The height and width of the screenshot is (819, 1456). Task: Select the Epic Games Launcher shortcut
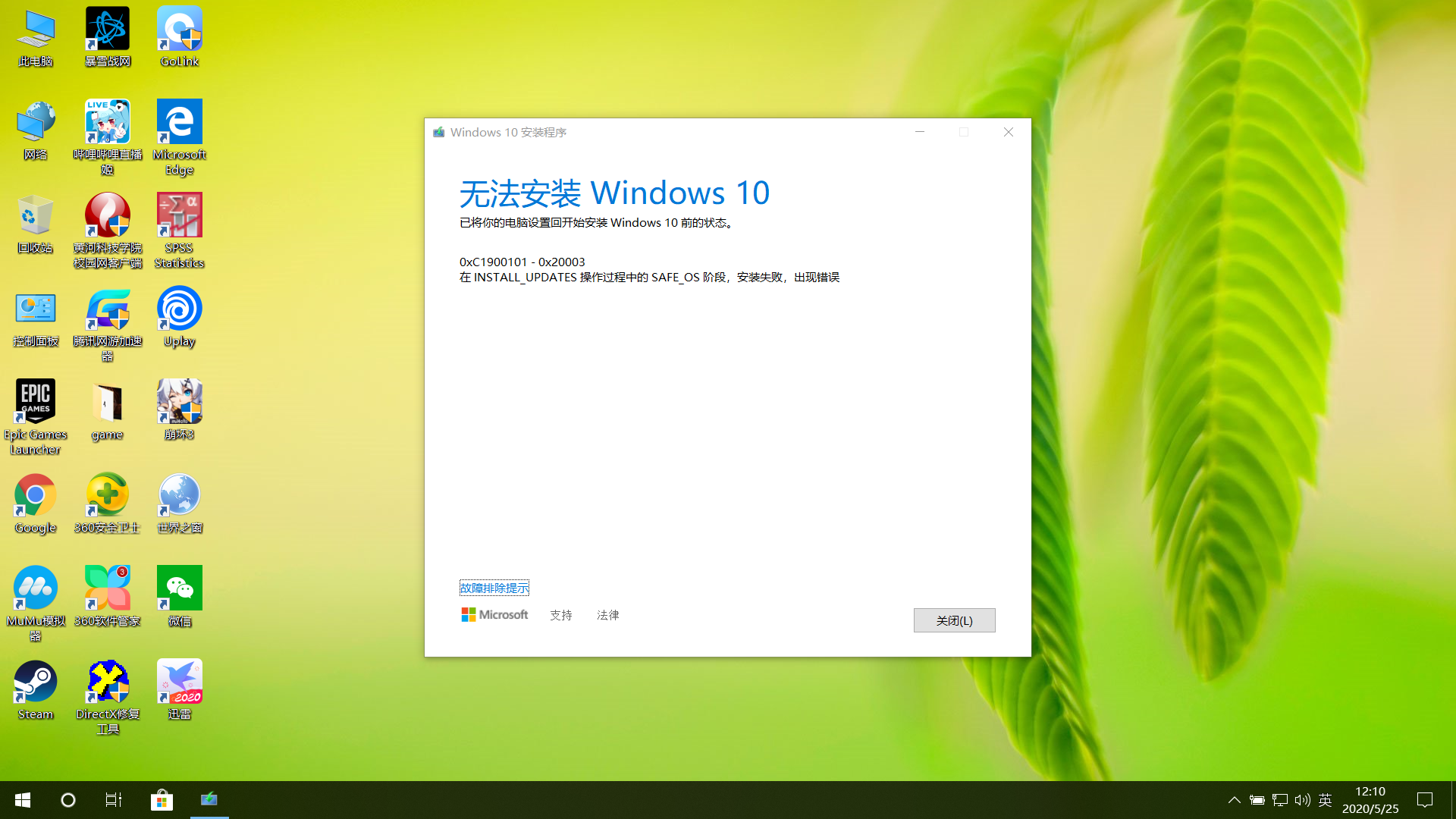click(x=36, y=417)
